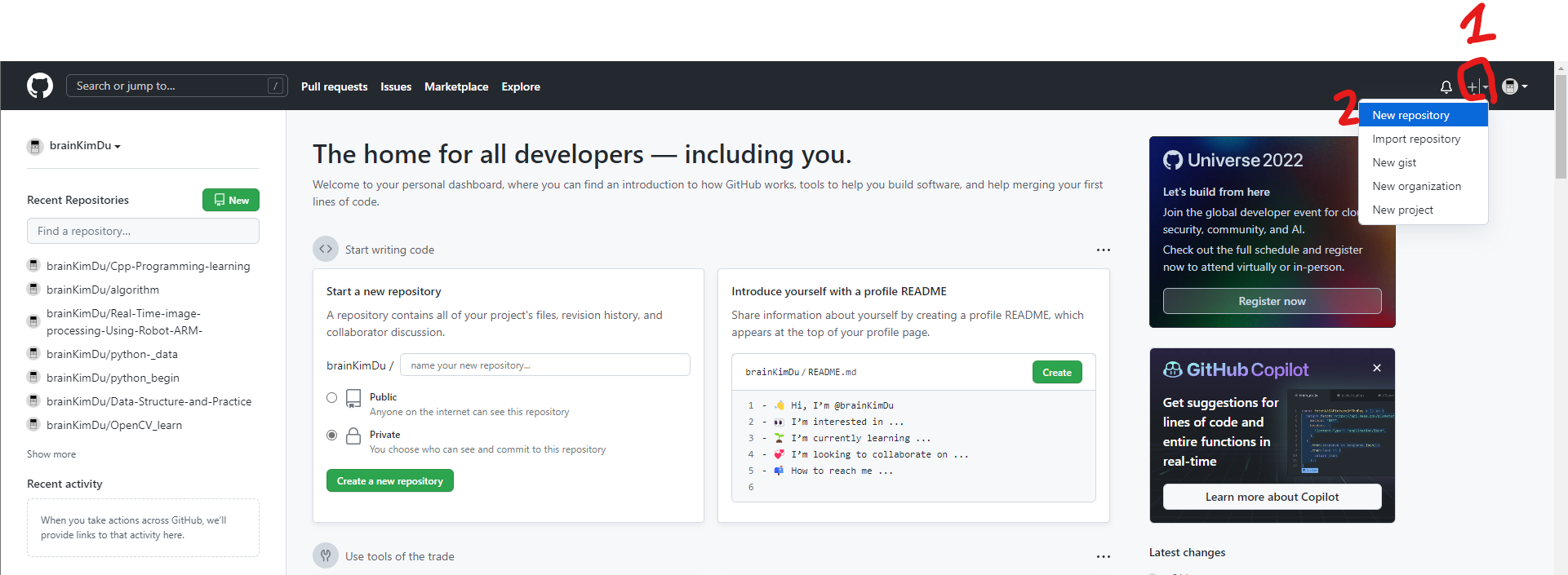Screen dimensions: 1568x575
Task: Click the Copilot icon in the promo card
Action: 1173,369
